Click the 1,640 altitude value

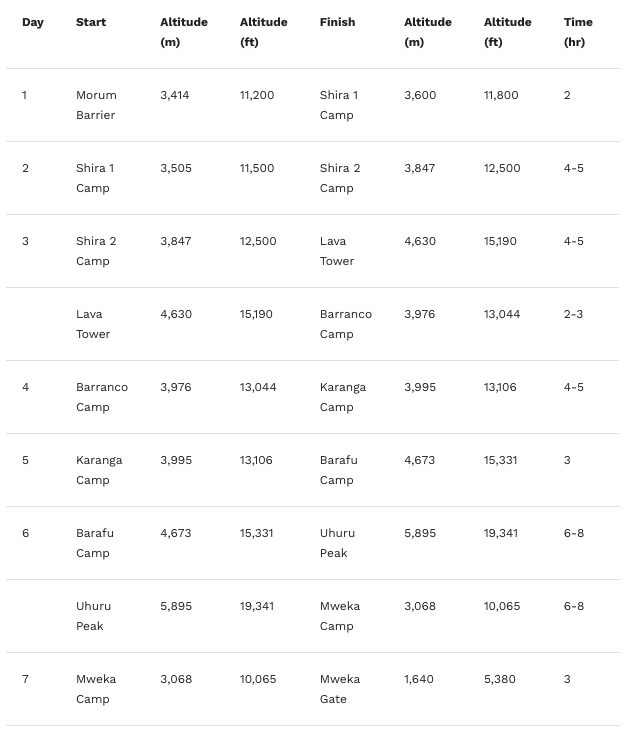tap(419, 679)
